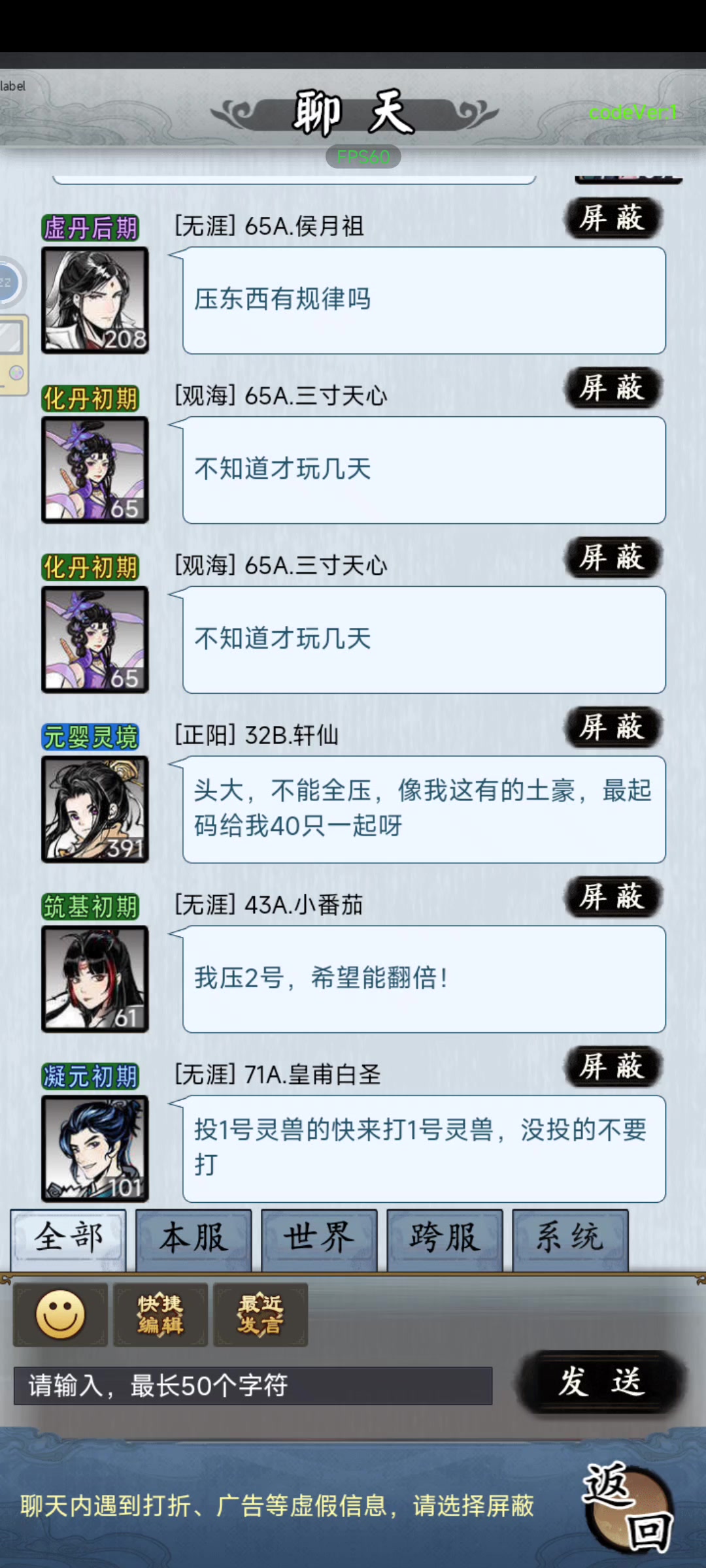Open avatar of 43A.小番茄
Screen dimensions: 706x1568
[95, 979]
